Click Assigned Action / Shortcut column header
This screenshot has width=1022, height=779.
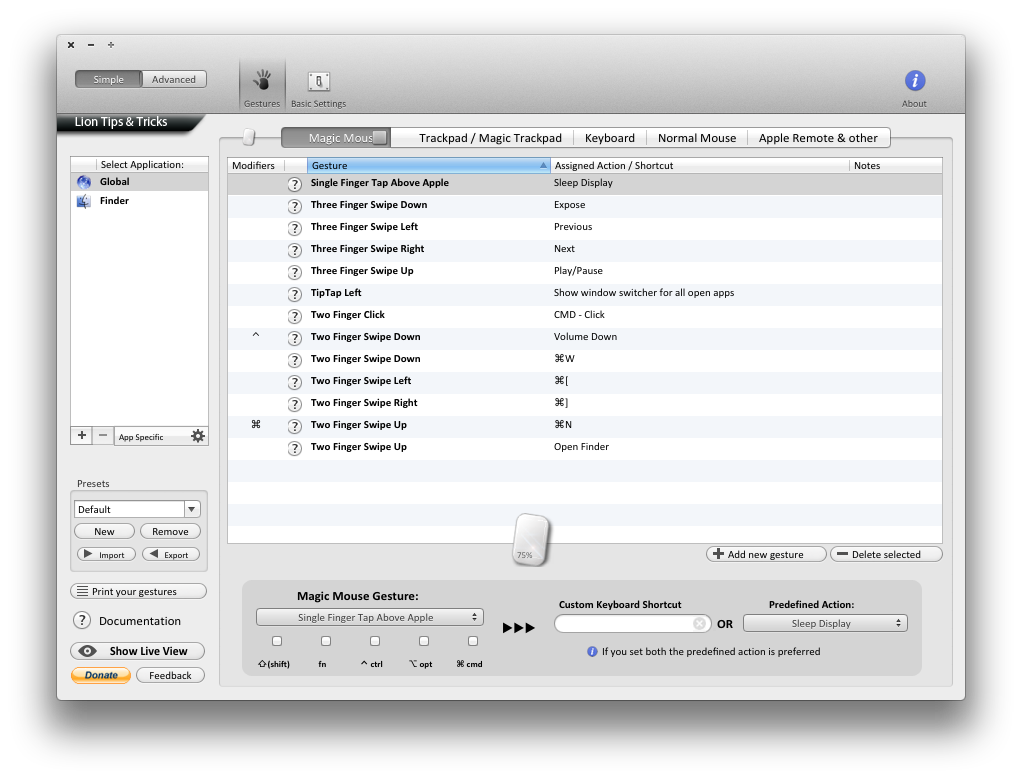point(699,166)
